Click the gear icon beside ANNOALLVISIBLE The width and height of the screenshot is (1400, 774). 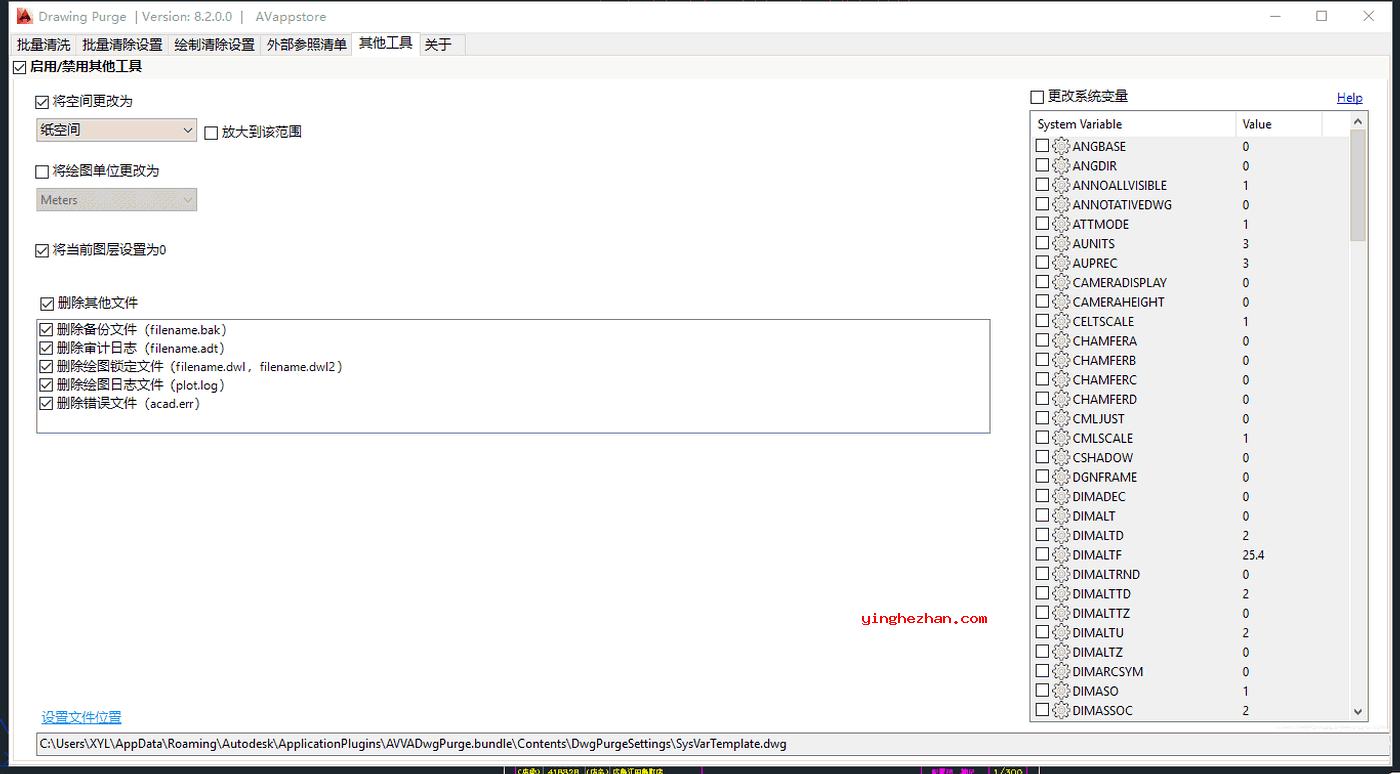pyautogui.click(x=1061, y=185)
